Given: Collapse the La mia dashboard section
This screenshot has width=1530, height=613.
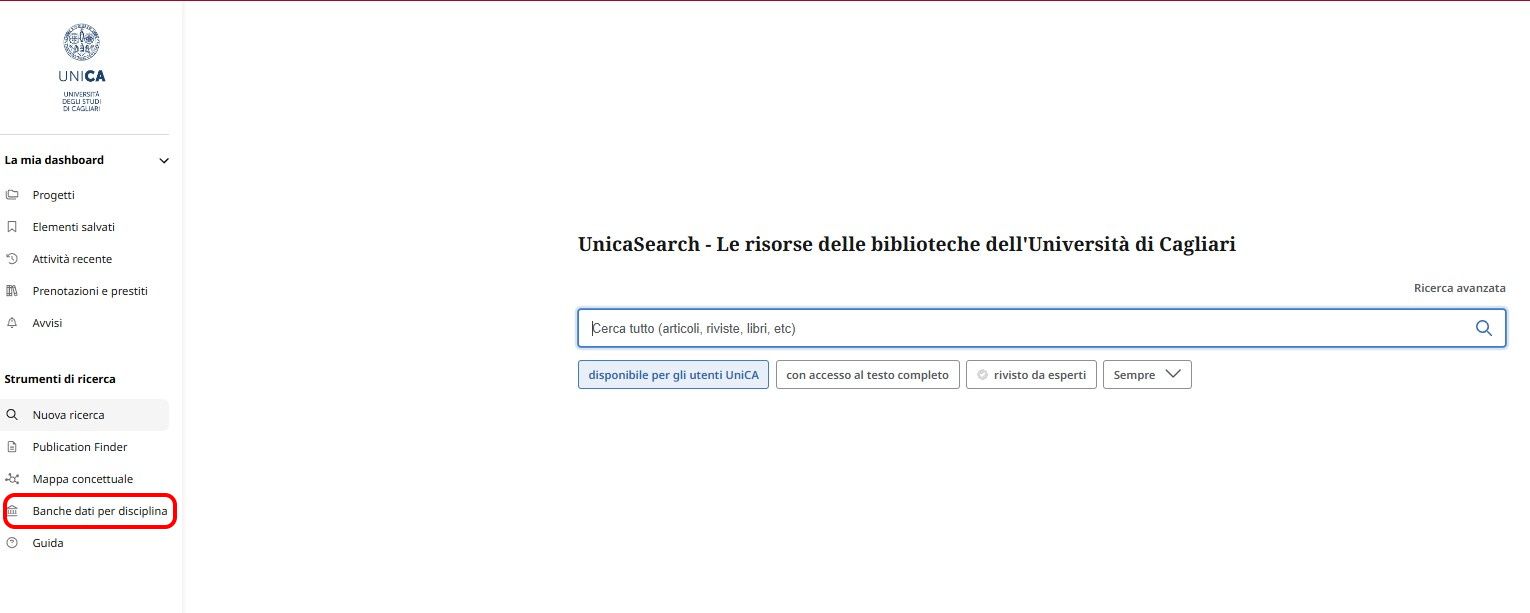Looking at the screenshot, I should click(164, 160).
